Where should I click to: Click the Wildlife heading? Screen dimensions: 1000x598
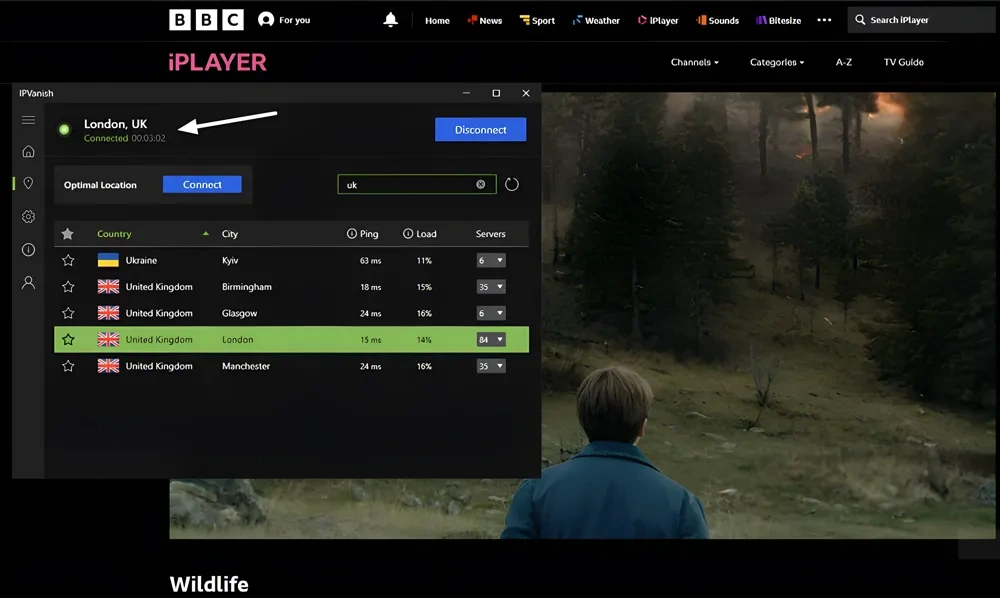(x=209, y=584)
